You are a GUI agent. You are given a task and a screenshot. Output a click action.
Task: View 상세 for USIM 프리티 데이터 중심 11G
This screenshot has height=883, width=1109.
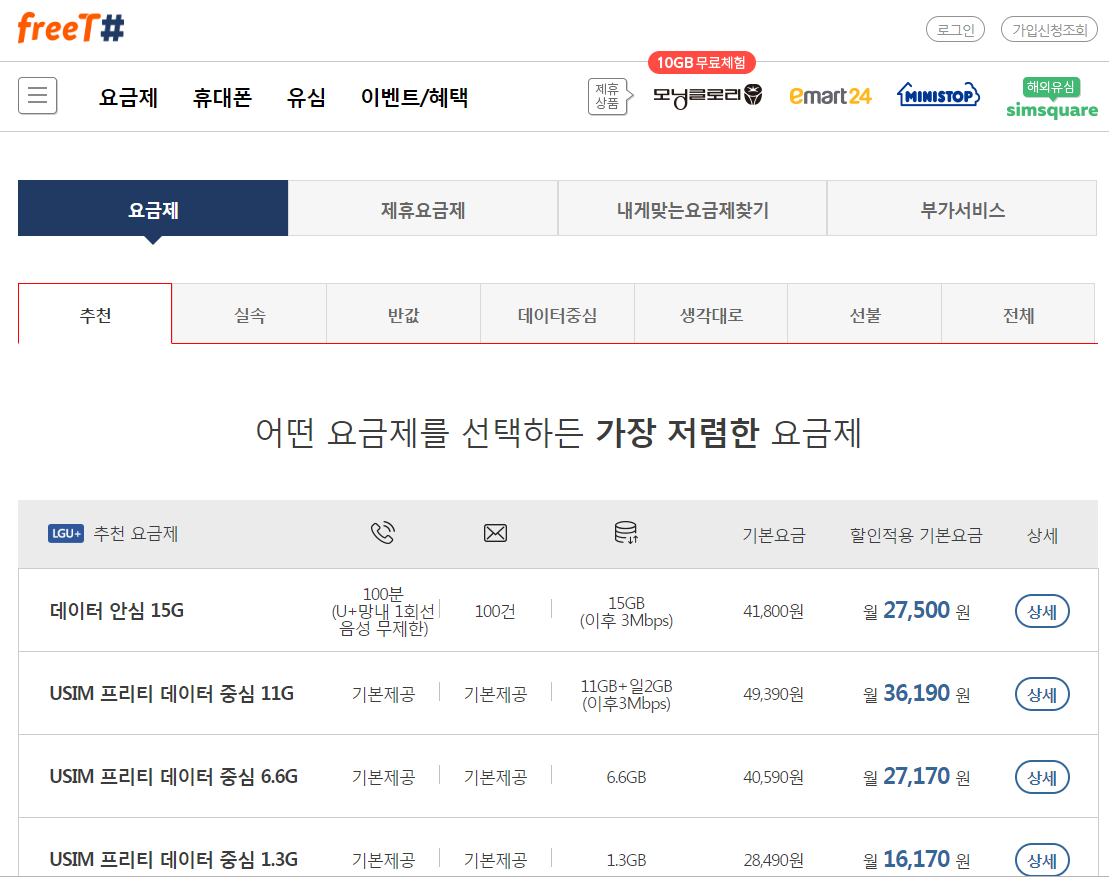coord(1042,694)
